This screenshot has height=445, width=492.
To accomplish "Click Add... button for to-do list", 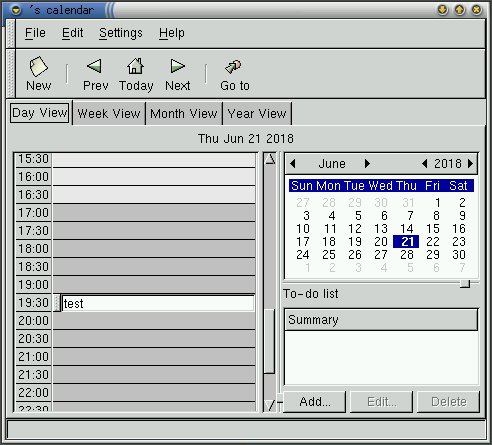I will pos(314,402).
